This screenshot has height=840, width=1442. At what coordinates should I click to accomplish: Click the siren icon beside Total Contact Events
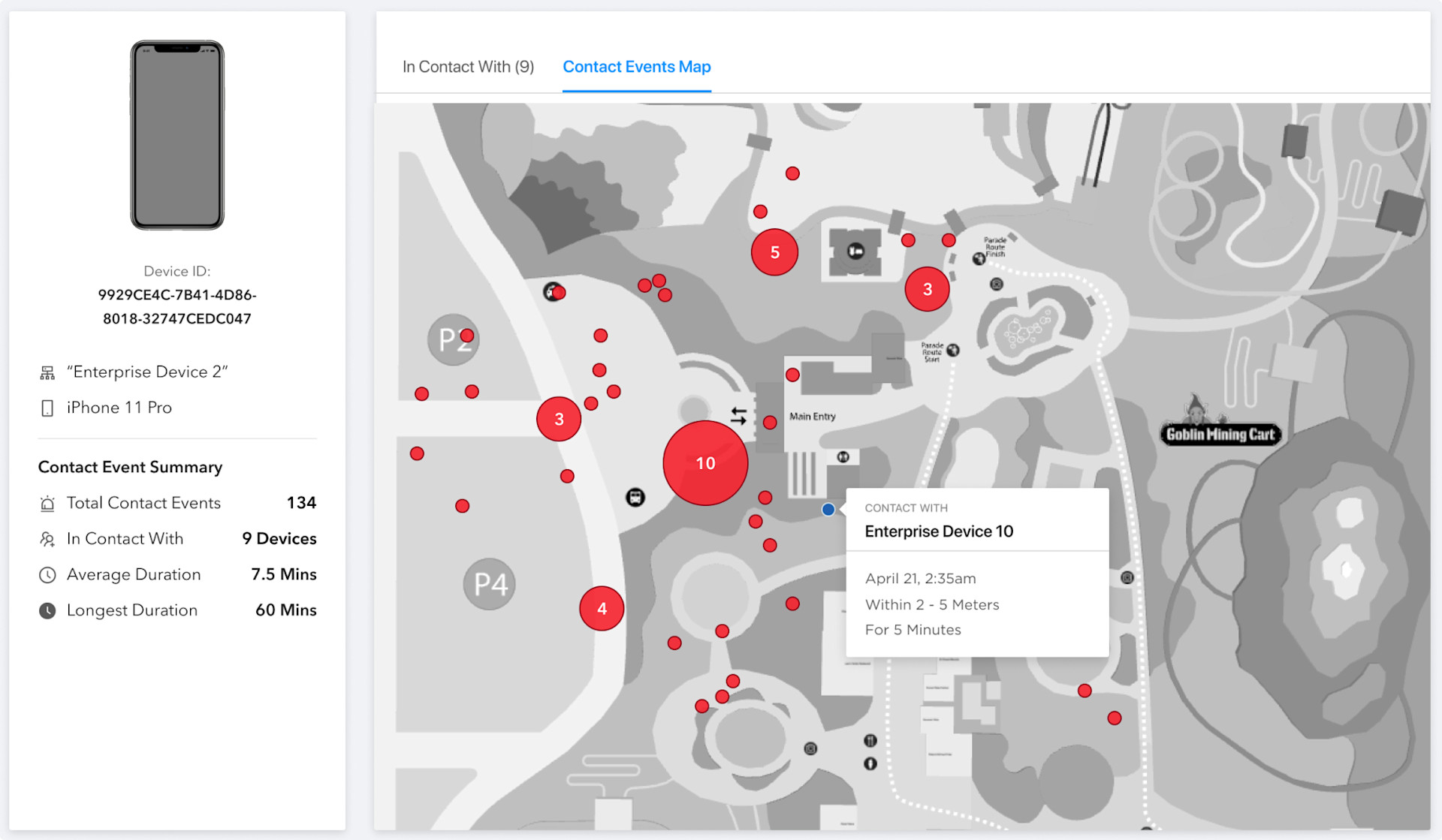pos(47,503)
